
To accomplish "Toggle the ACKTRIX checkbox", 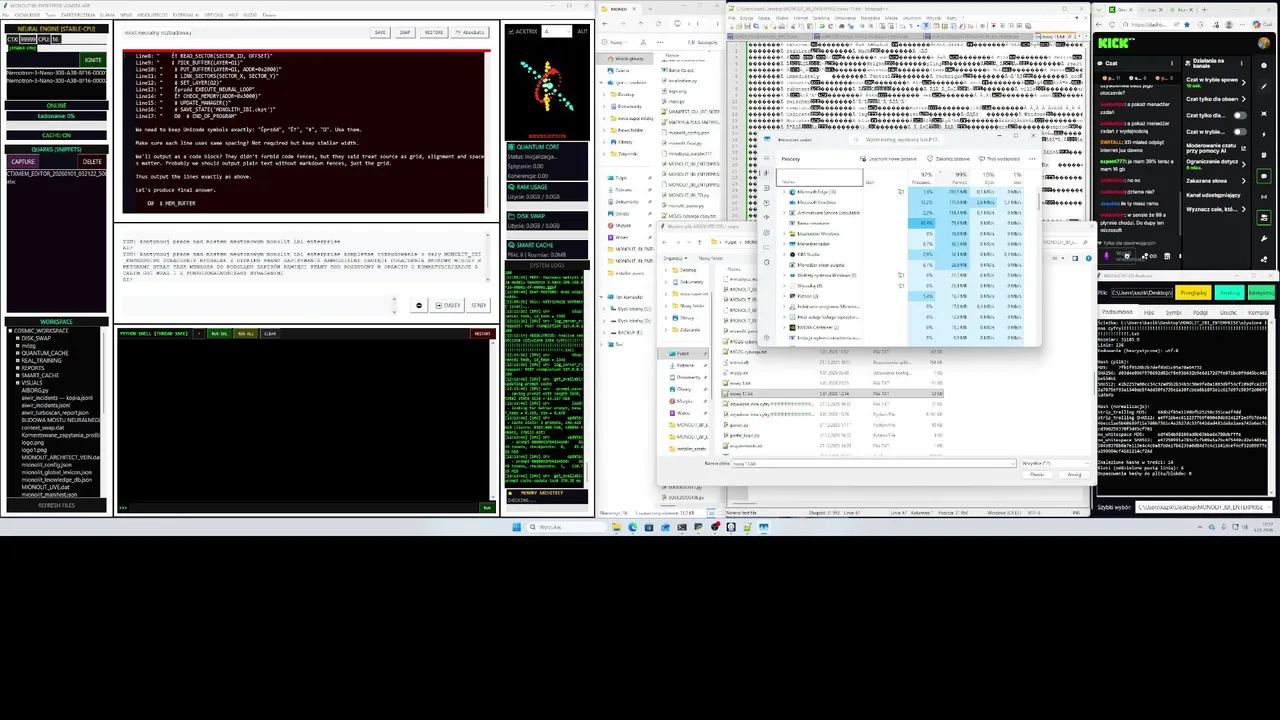I will pos(511,31).
